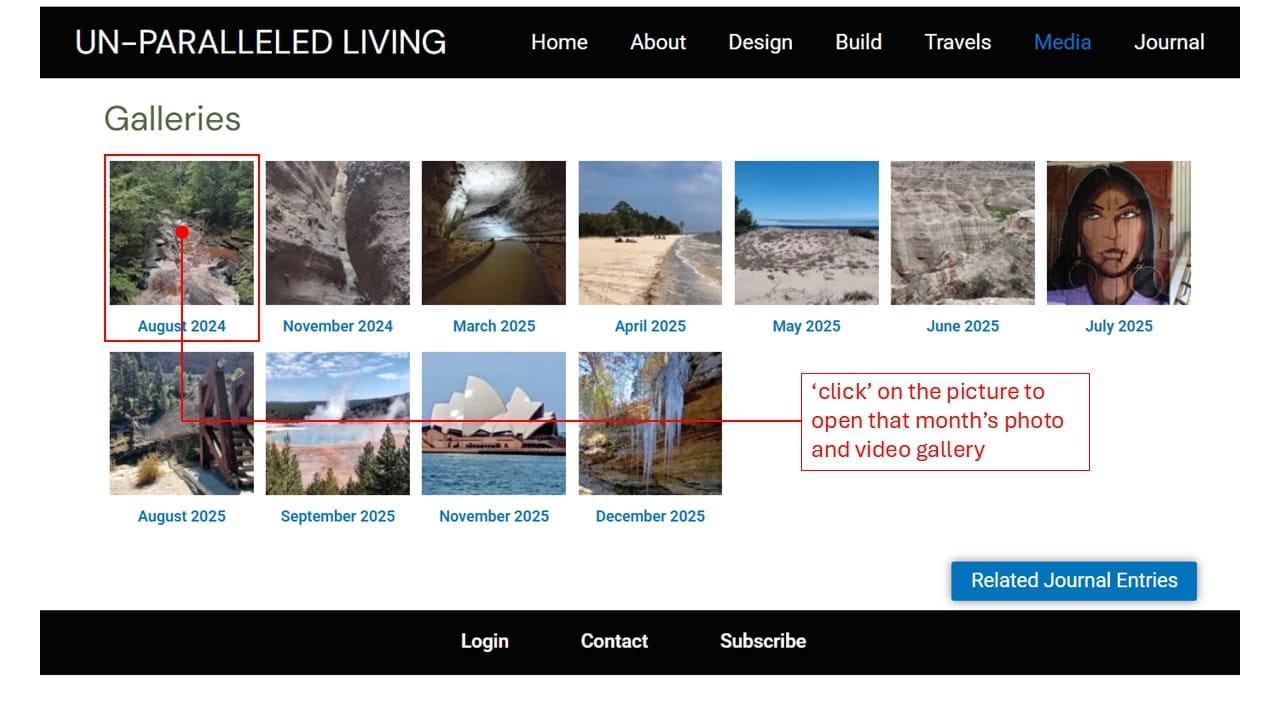The image size is (1280, 720).
Task: Open the December 2025 icicles gallery image
Action: pyautogui.click(x=650, y=422)
